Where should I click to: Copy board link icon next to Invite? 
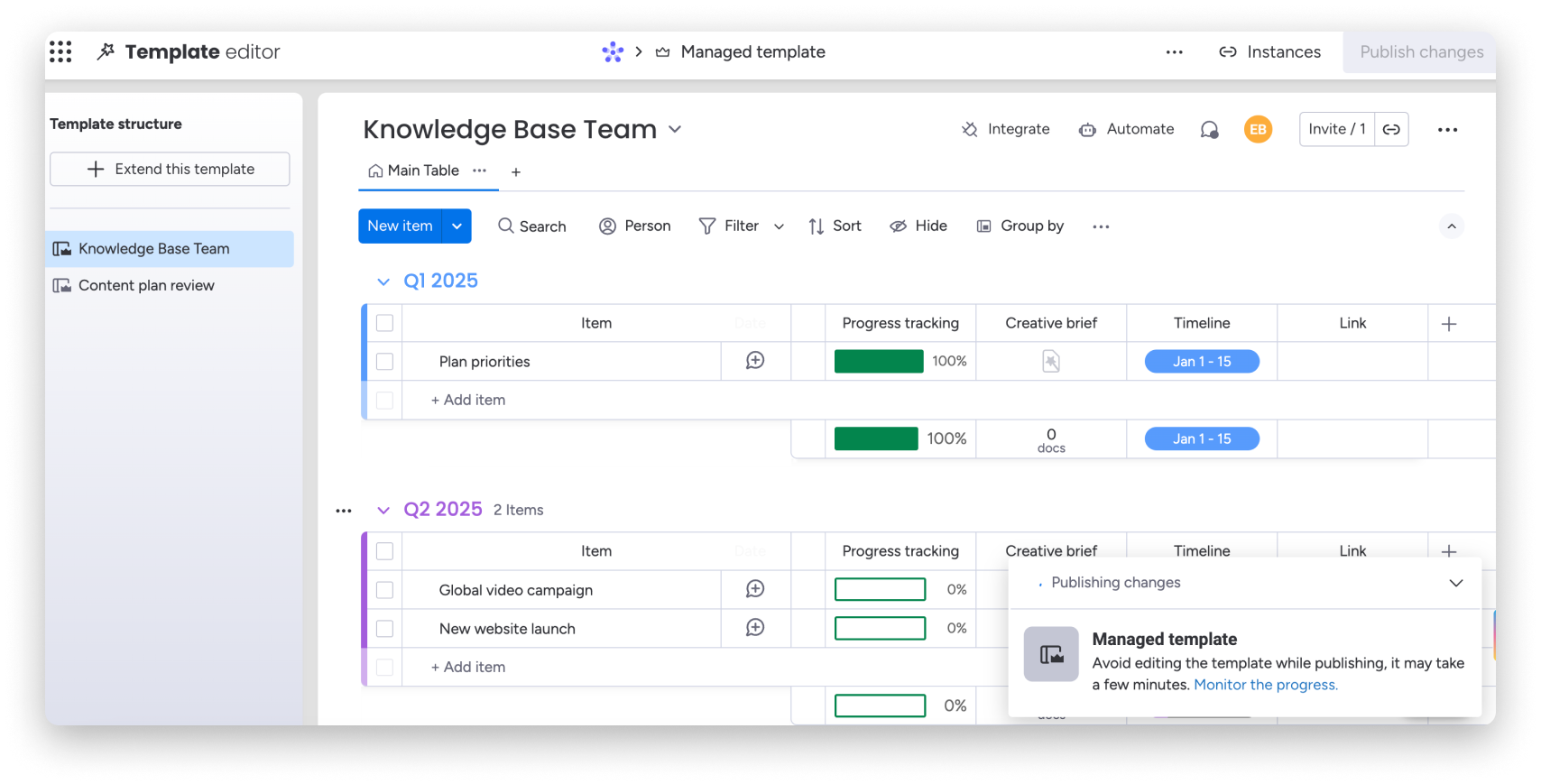pos(1391,129)
